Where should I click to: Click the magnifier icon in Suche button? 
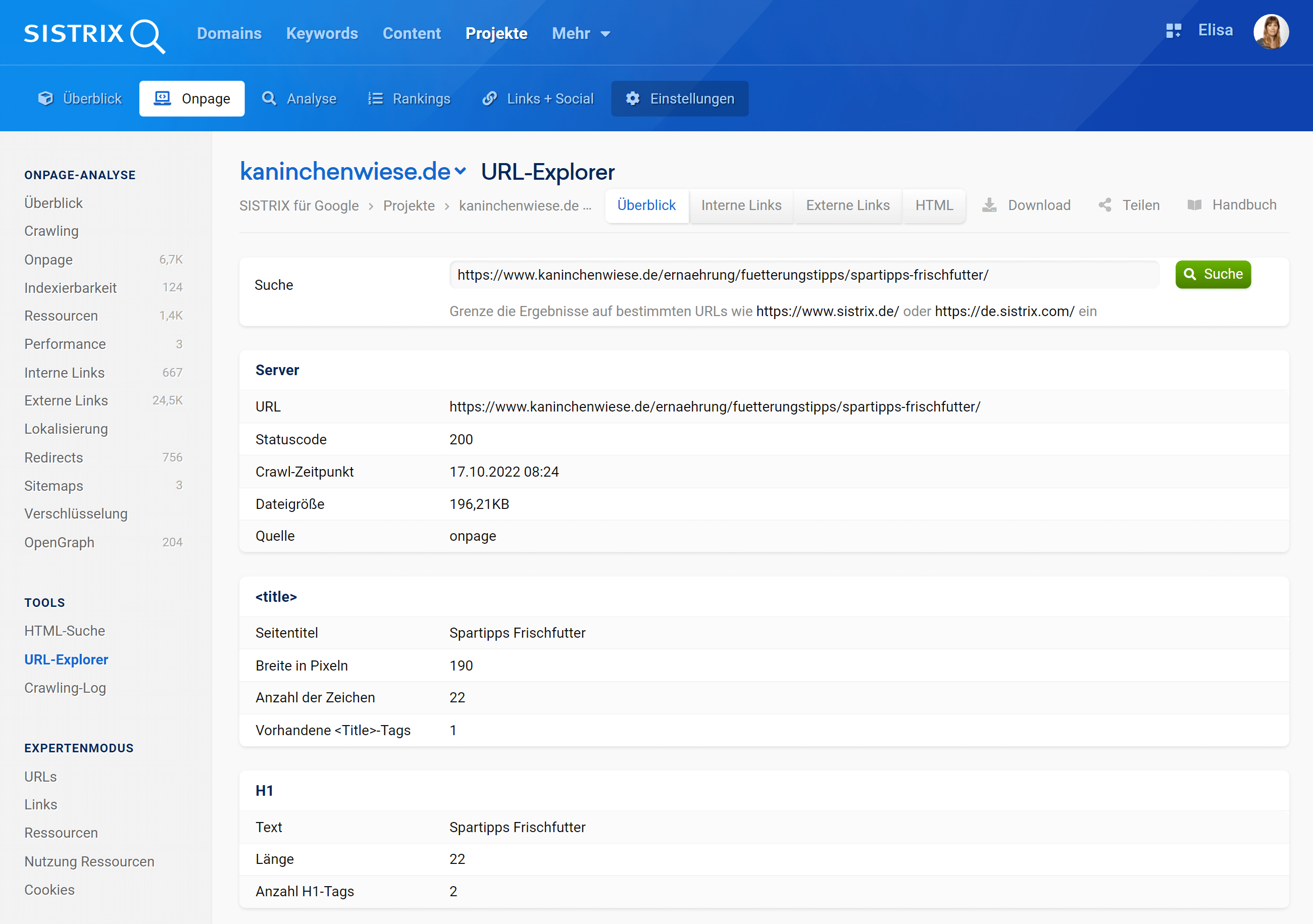[1190, 275]
